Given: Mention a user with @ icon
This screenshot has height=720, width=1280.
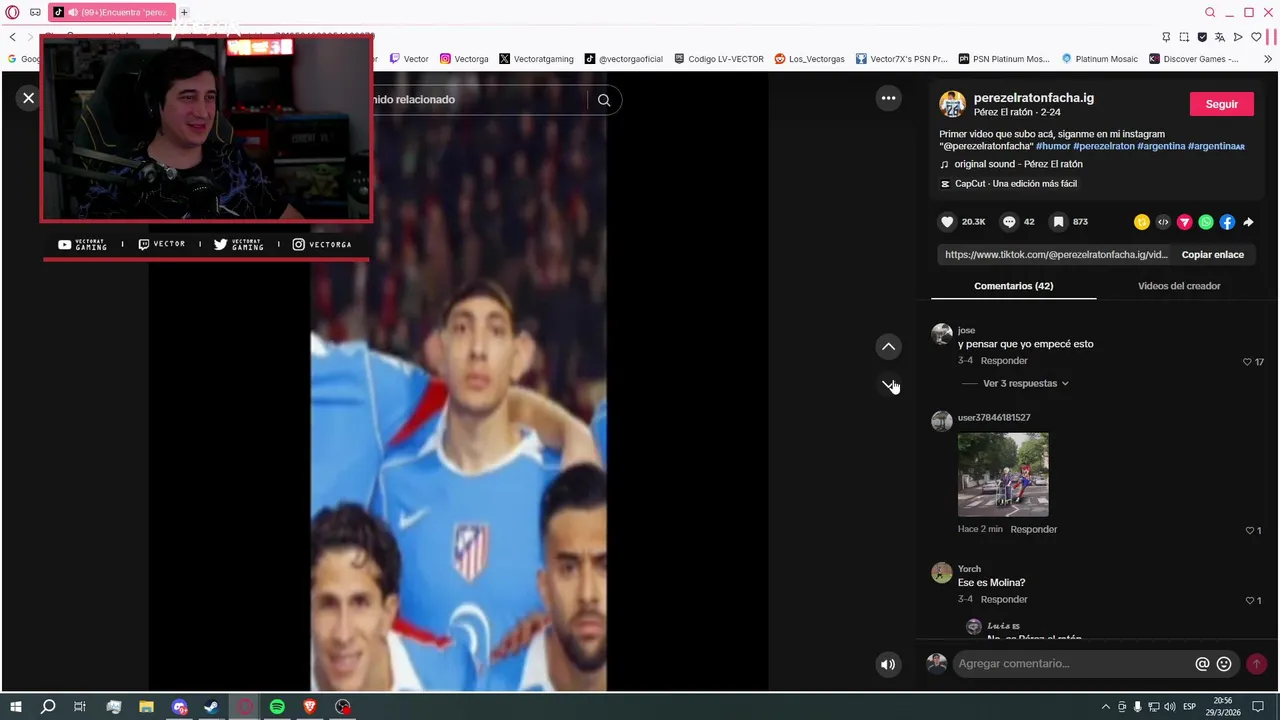Looking at the screenshot, I should pos(1202,664).
